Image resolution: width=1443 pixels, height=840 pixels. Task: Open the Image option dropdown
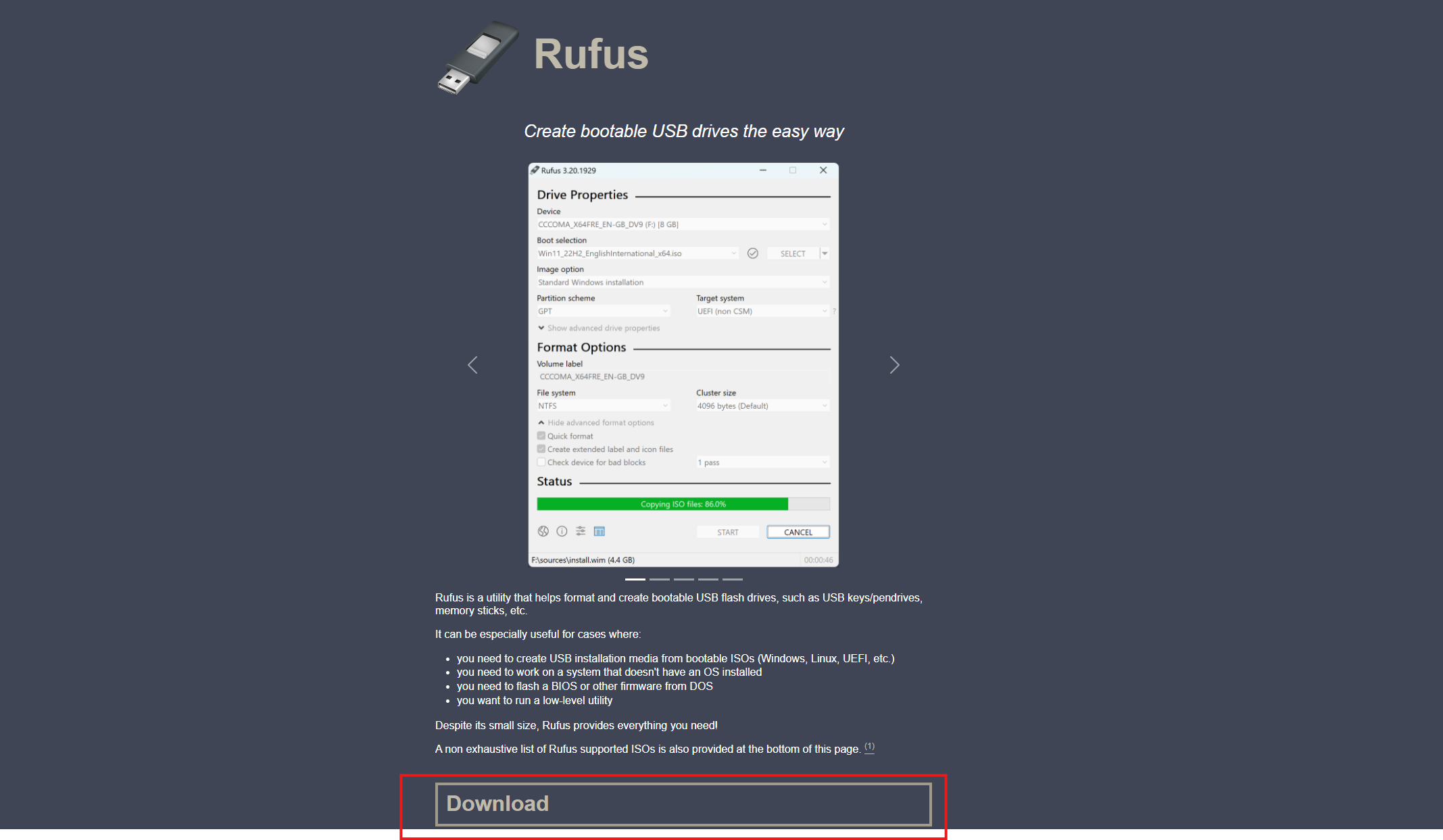pyautogui.click(x=683, y=282)
